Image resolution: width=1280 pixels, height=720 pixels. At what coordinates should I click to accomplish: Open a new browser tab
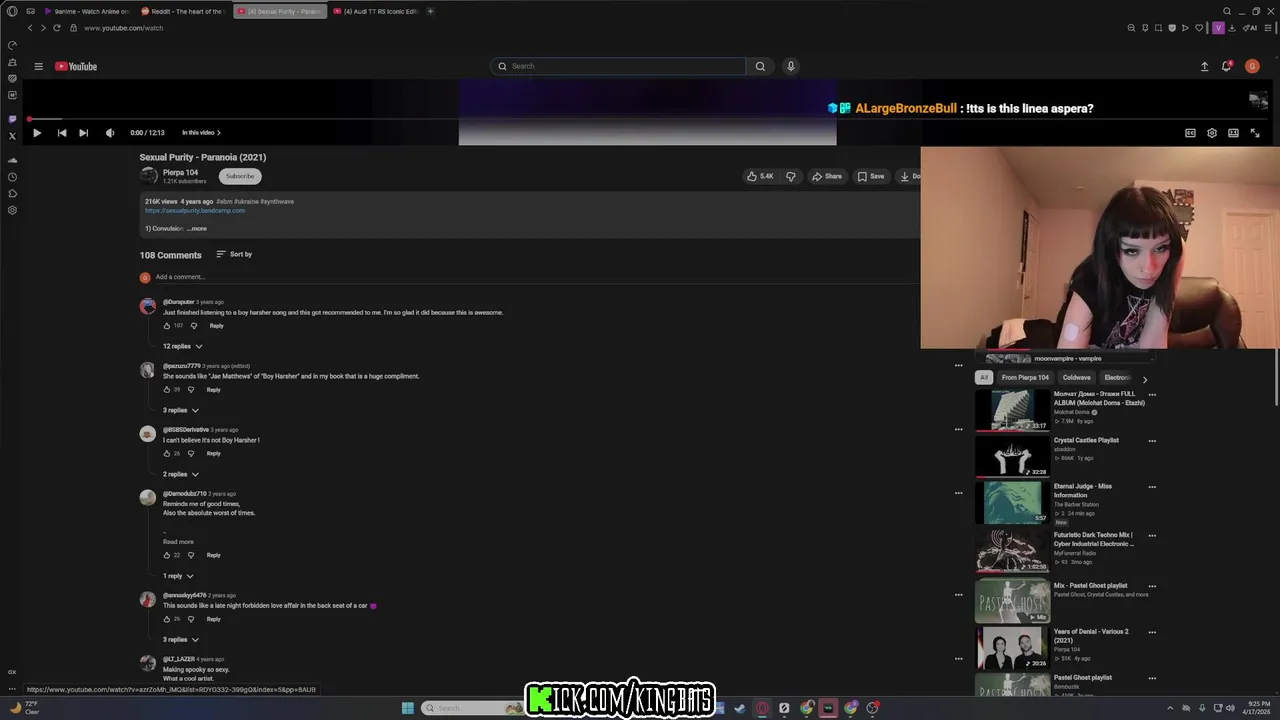point(431,11)
